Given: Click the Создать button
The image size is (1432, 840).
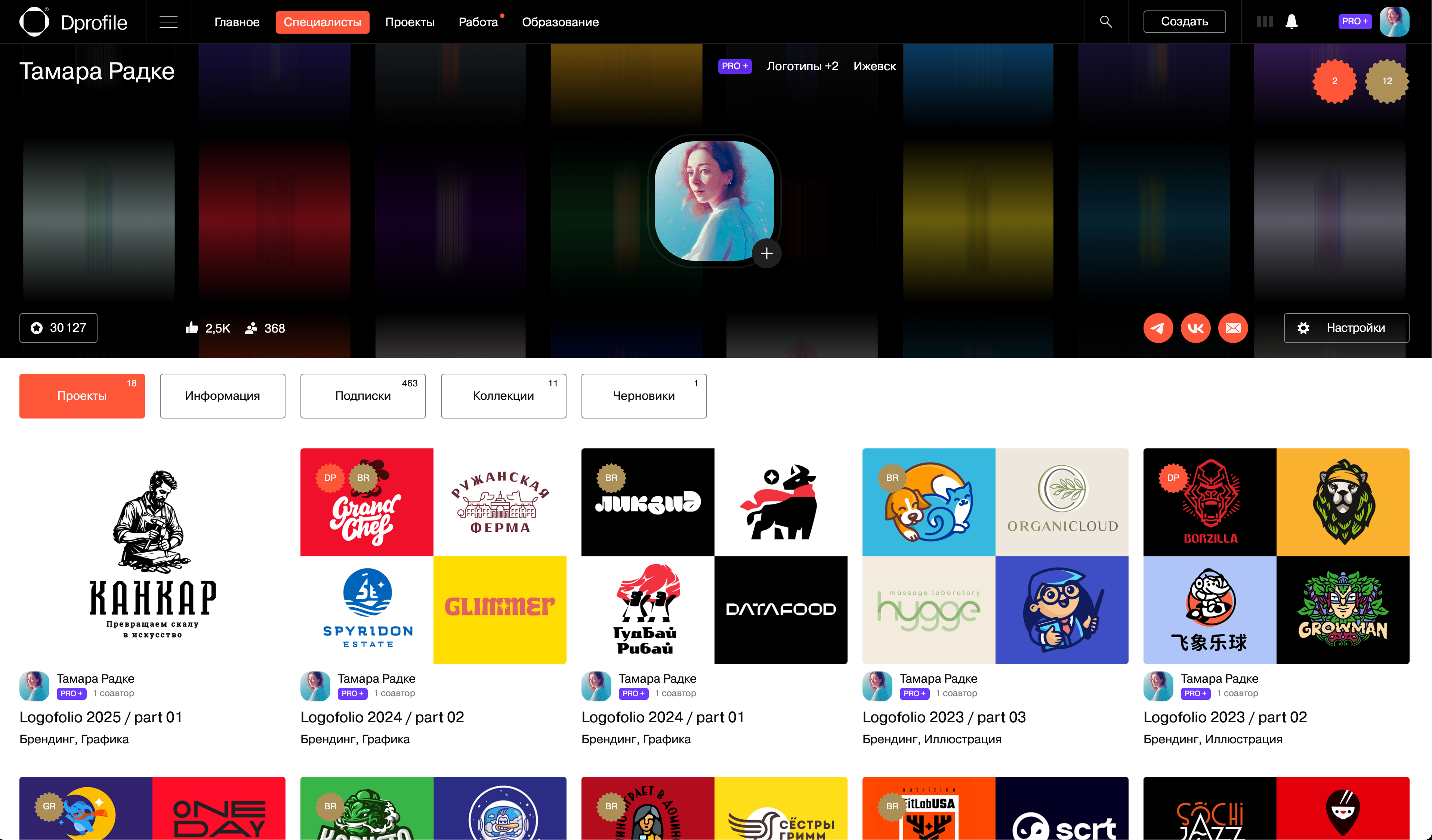Looking at the screenshot, I should [x=1184, y=22].
